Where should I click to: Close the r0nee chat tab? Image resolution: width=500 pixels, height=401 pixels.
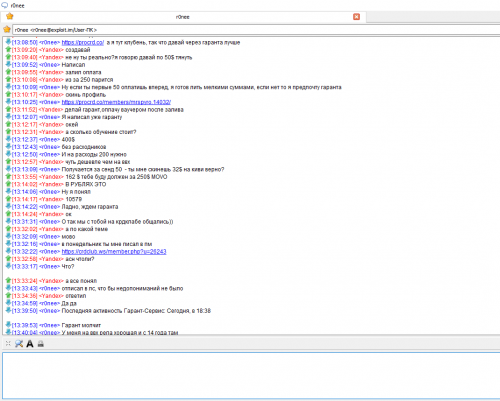coord(356,17)
